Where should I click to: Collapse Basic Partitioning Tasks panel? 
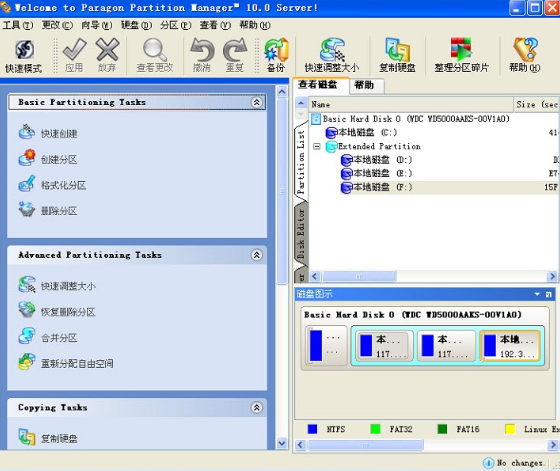pos(256,102)
